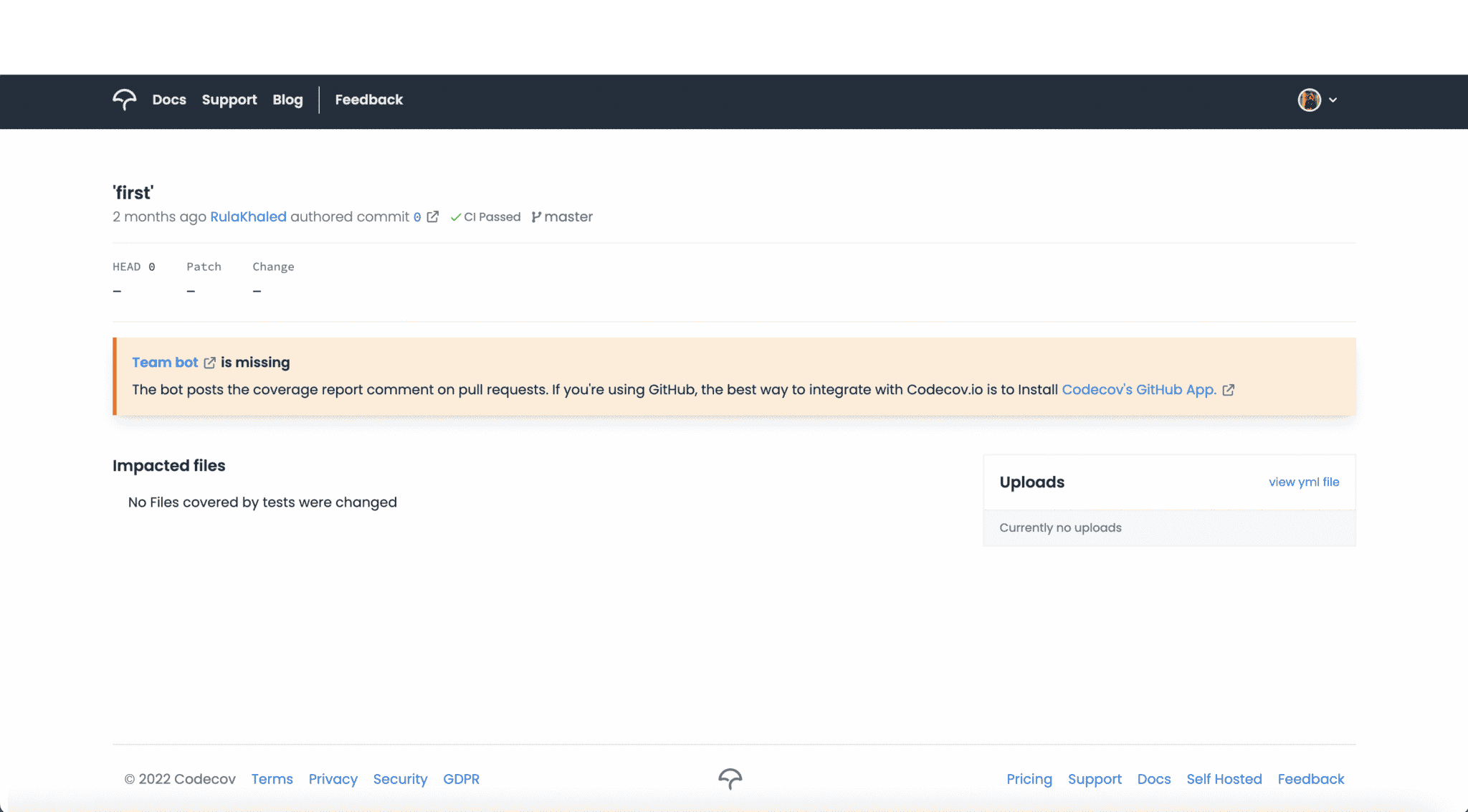Click the Uploads panel header
Viewport: 1468px width, 812px height.
tap(1031, 482)
